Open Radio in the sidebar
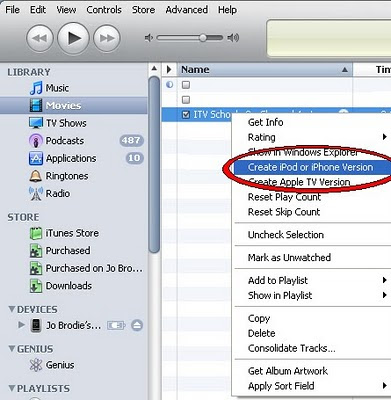This screenshot has width=391, height=400. 58,194
